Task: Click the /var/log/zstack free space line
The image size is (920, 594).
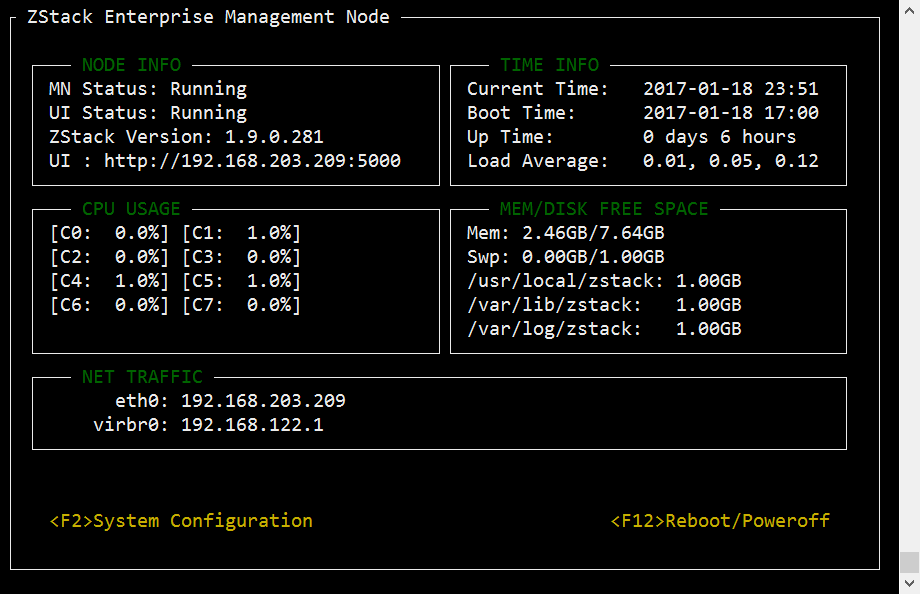Action: click(604, 329)
